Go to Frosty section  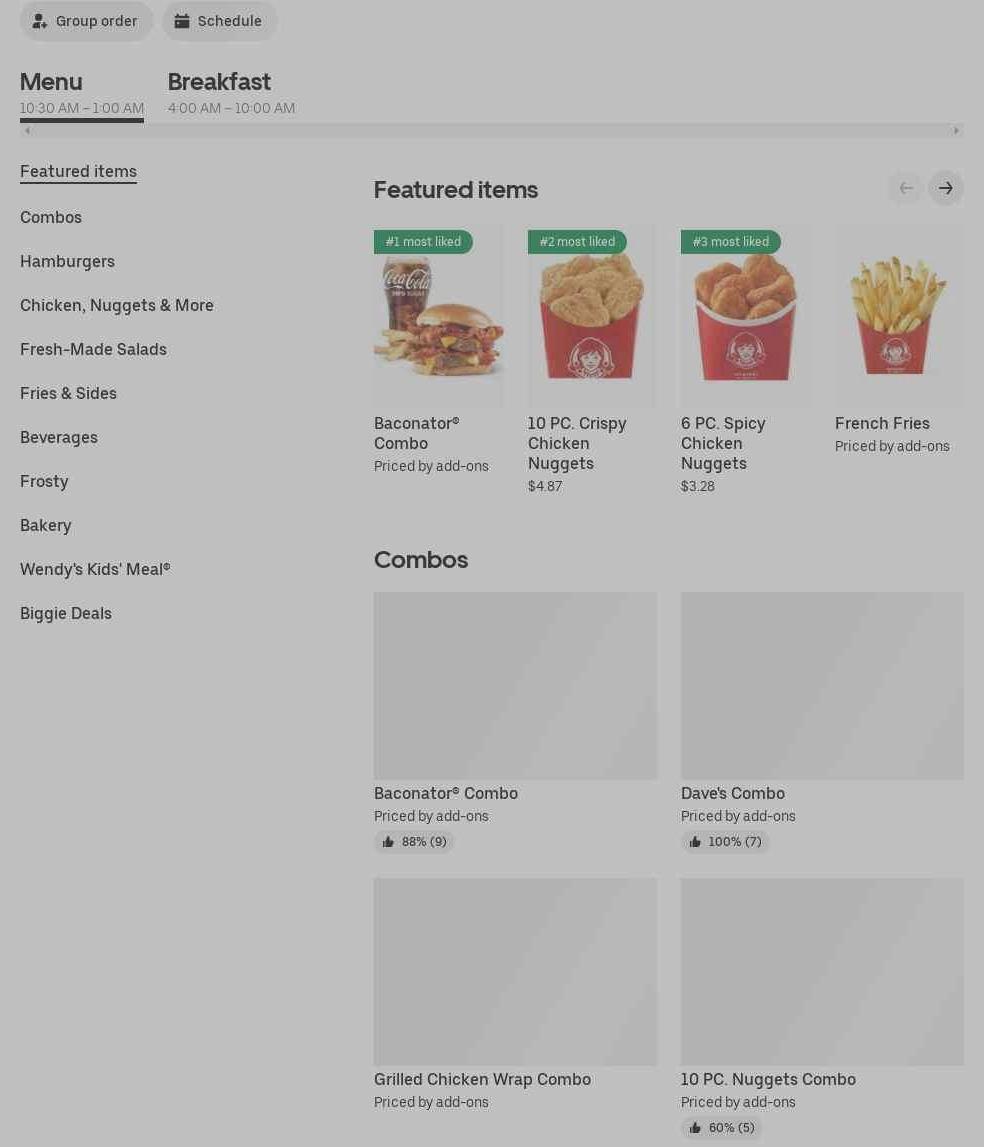coord(44,481)
